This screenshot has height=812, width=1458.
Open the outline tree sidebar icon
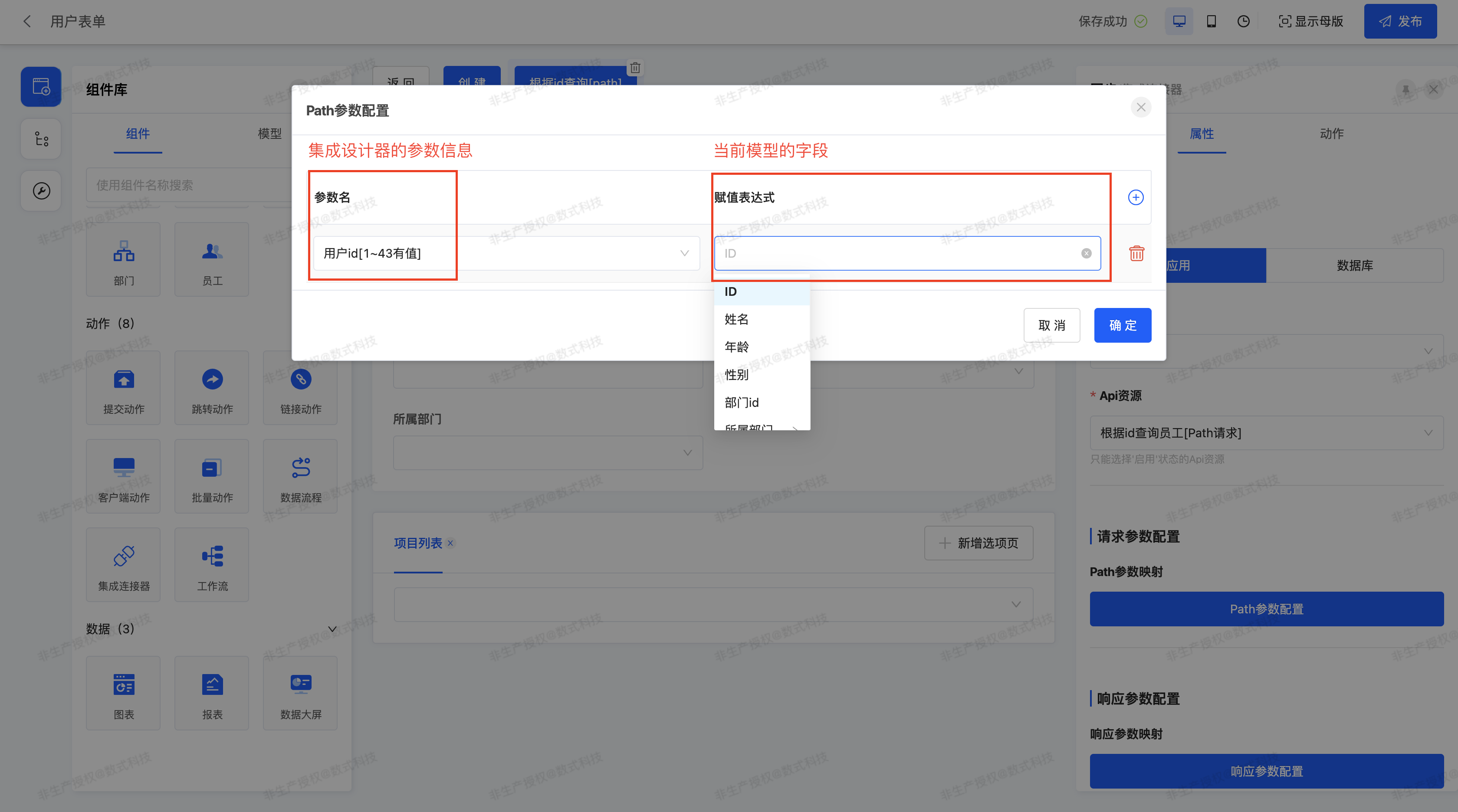[41, 139]
